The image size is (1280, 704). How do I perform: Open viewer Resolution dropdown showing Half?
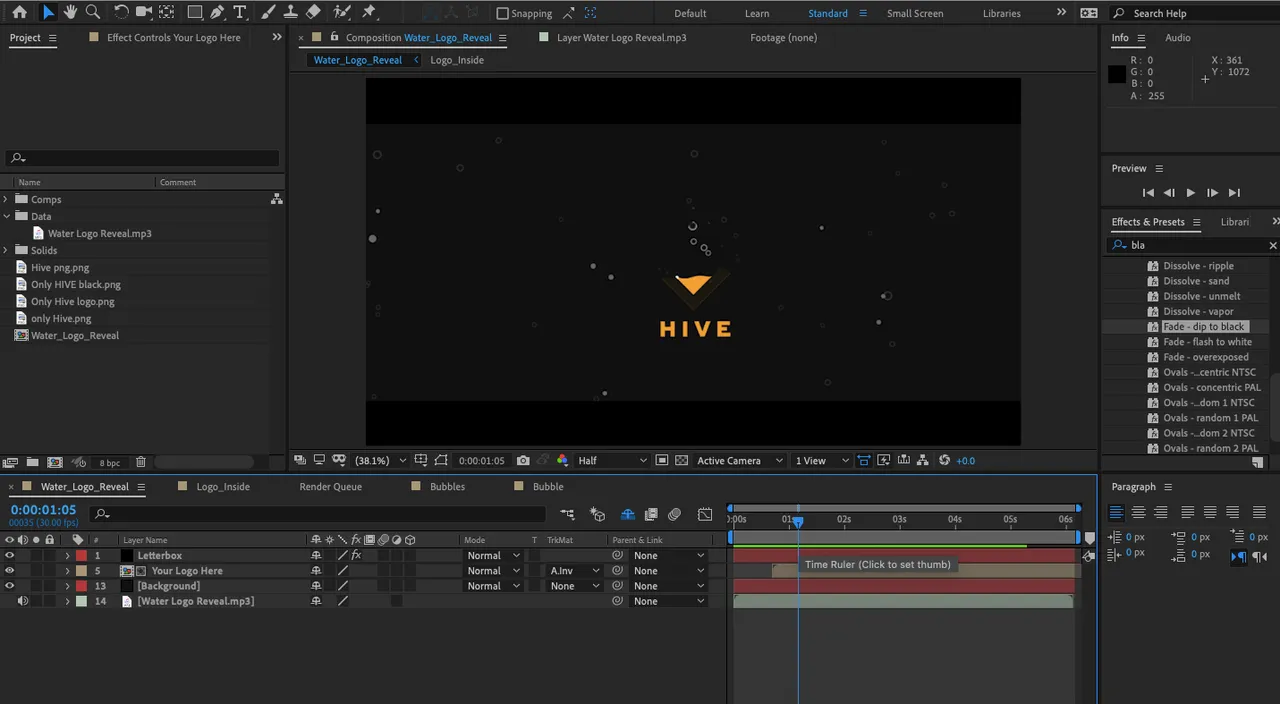[x=612, y=461]
